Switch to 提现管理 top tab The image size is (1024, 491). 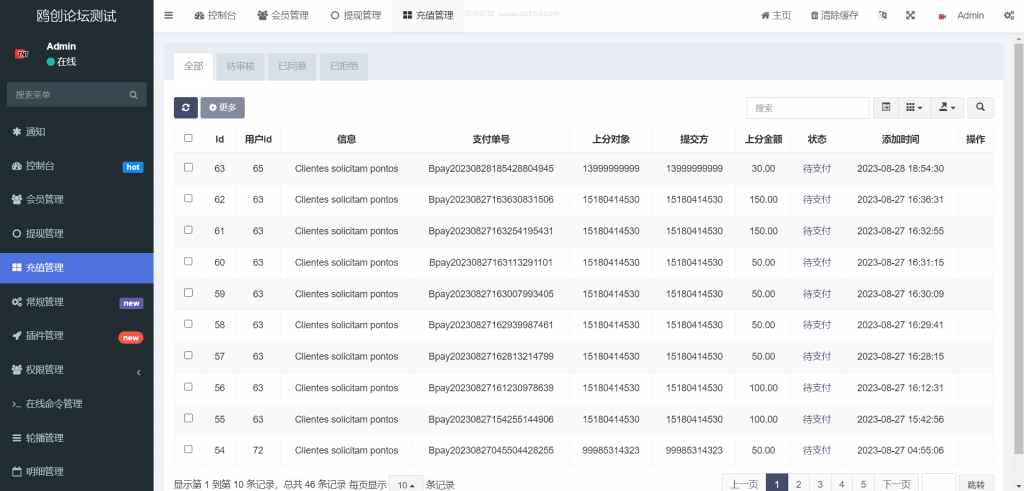pos(355,16)
